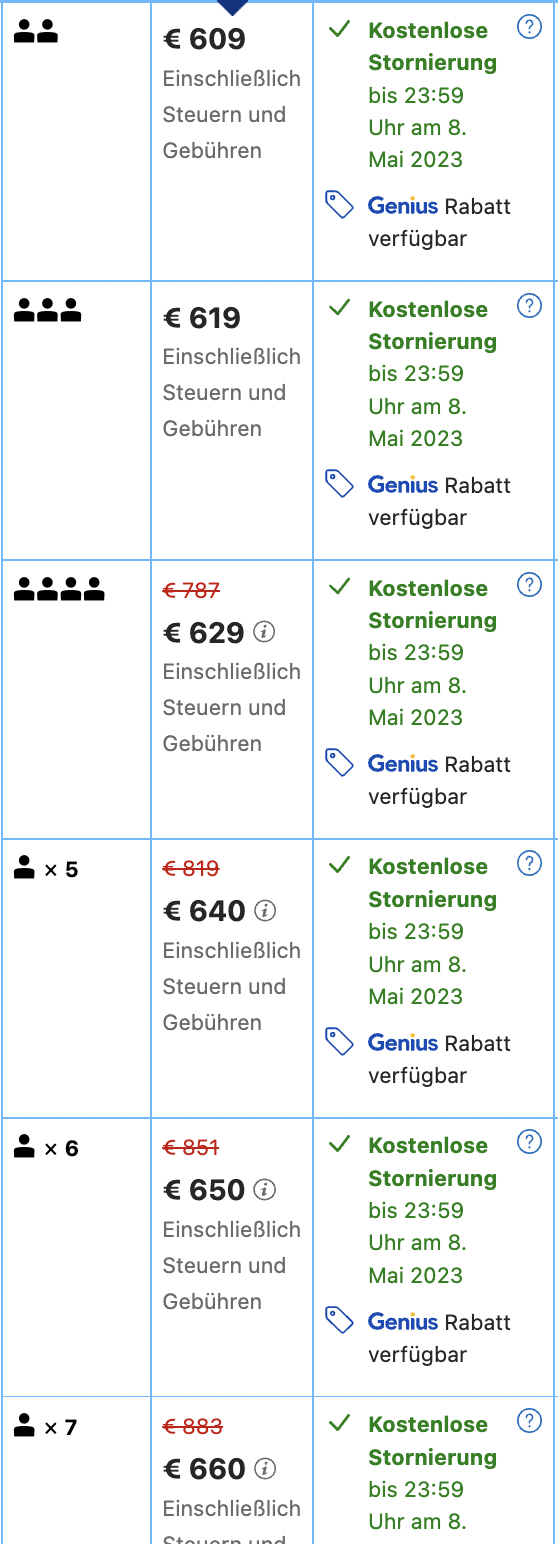This screenshot has height=1544, width=558.
Task: Click Genius tag icon in × 5 row
Action: pyautogui.click(x=340, y=1042)
